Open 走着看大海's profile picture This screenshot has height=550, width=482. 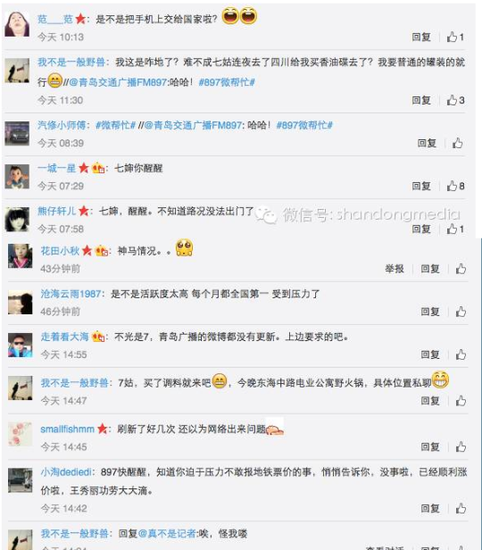pos(20,345)
